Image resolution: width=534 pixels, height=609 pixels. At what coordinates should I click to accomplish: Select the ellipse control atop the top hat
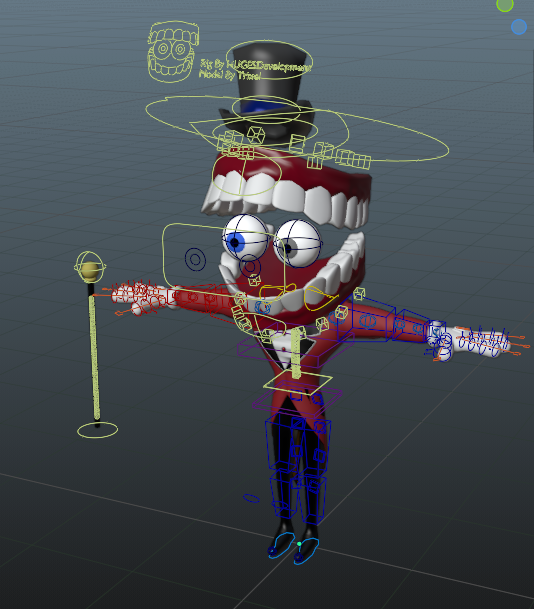[x=269, y=59]
